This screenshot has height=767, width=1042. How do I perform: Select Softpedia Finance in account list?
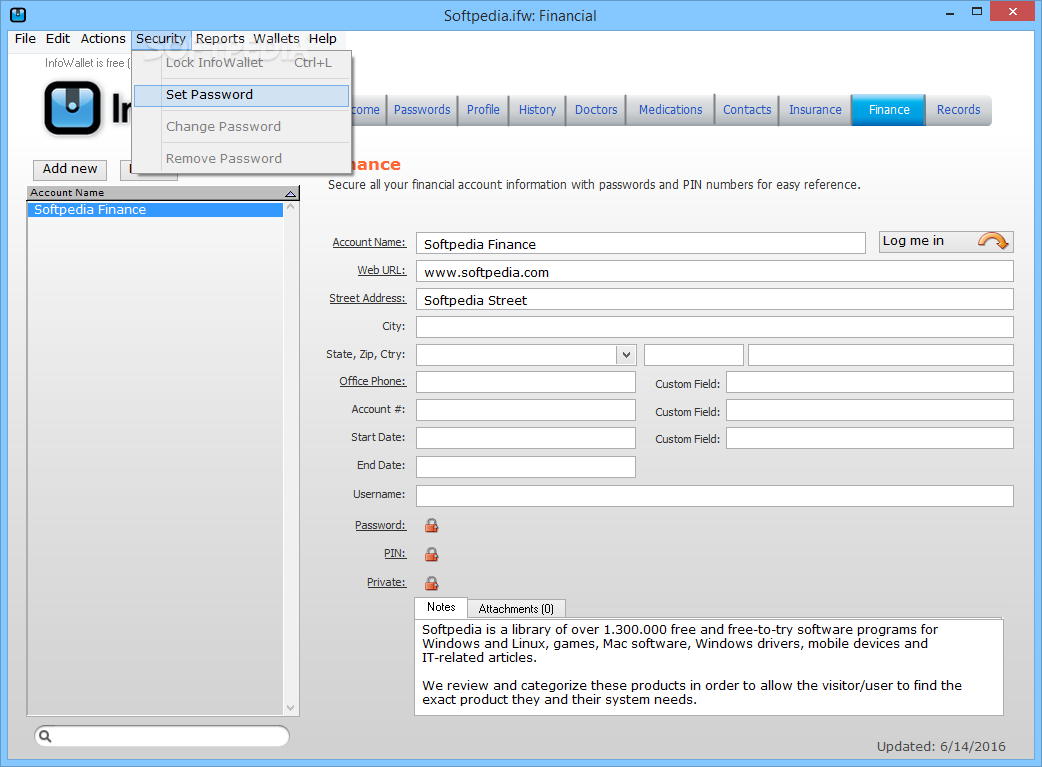(x=156, y=210)
